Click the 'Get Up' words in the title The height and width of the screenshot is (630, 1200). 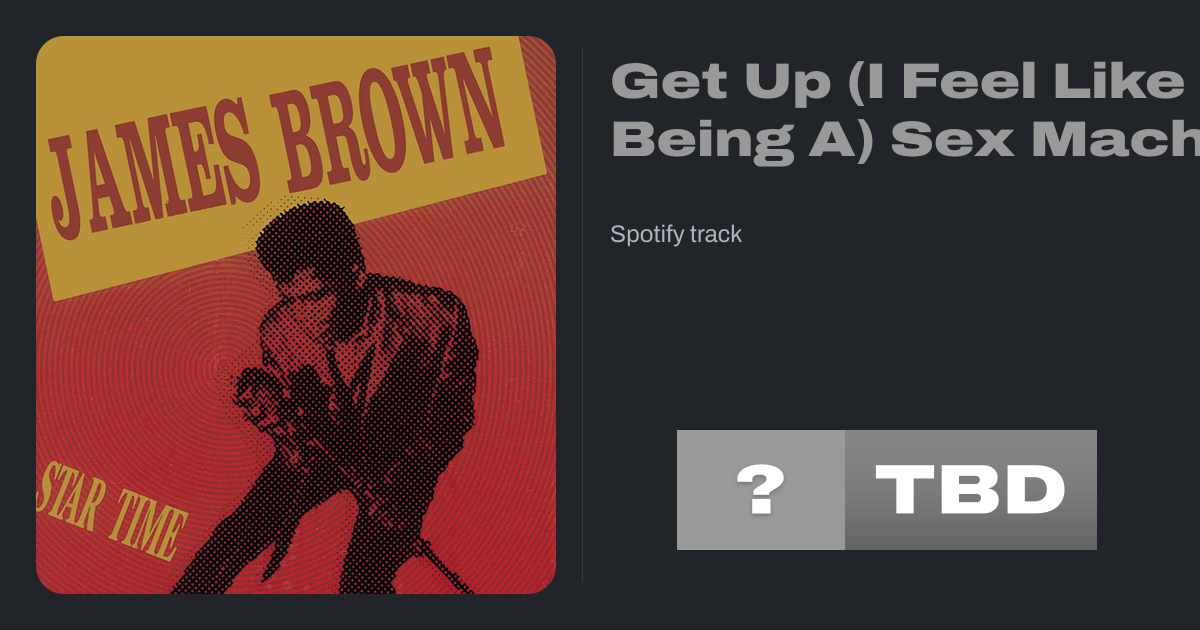tap(720, 80)
